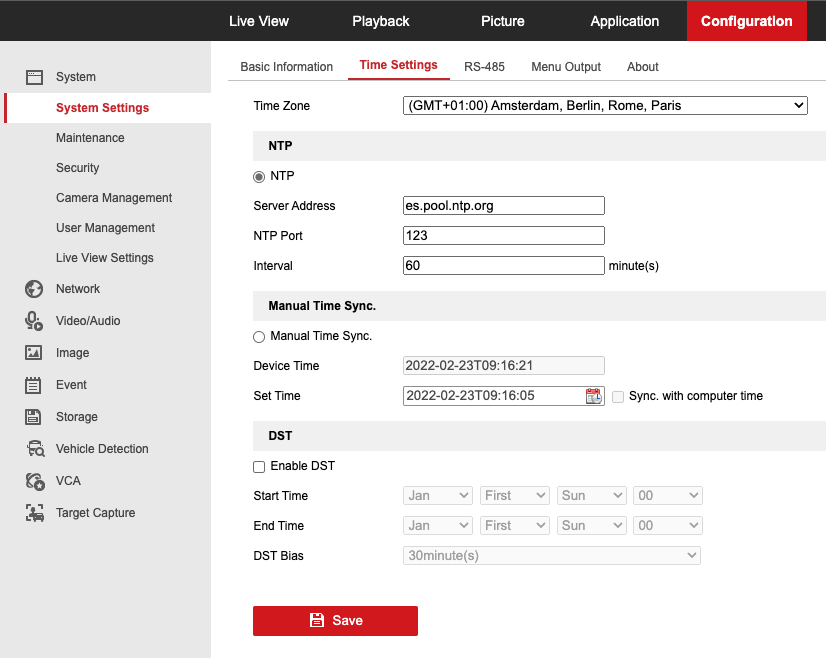Save the time settings
The width and height of the screenshot is (826, 658).
[x=335, y=621]
